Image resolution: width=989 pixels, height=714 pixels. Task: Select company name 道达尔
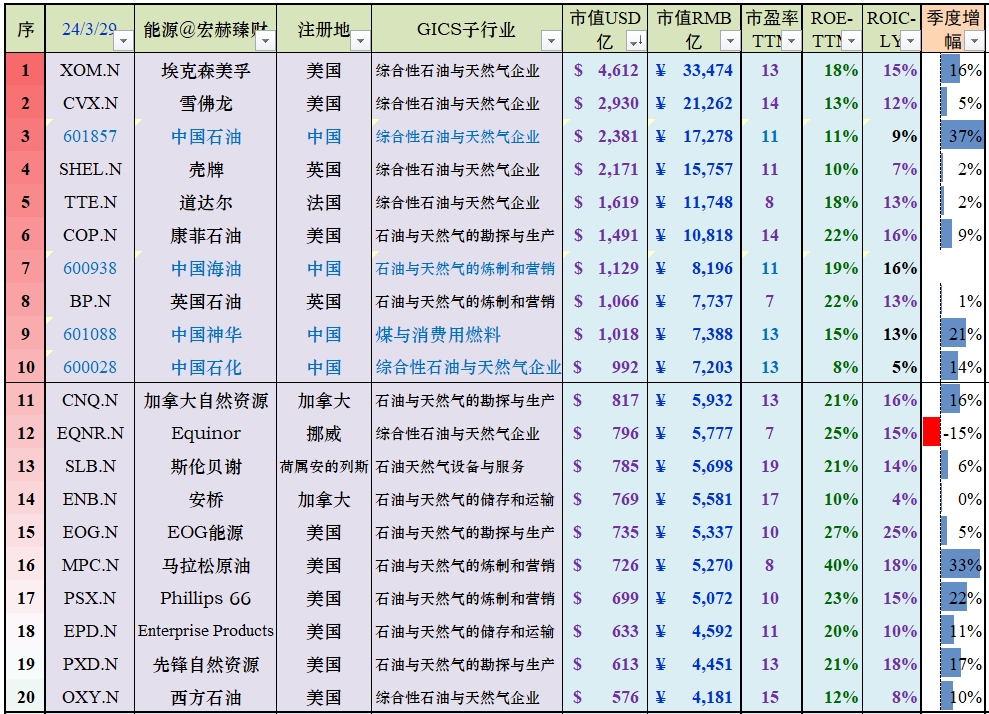click(x=206, y=202)
